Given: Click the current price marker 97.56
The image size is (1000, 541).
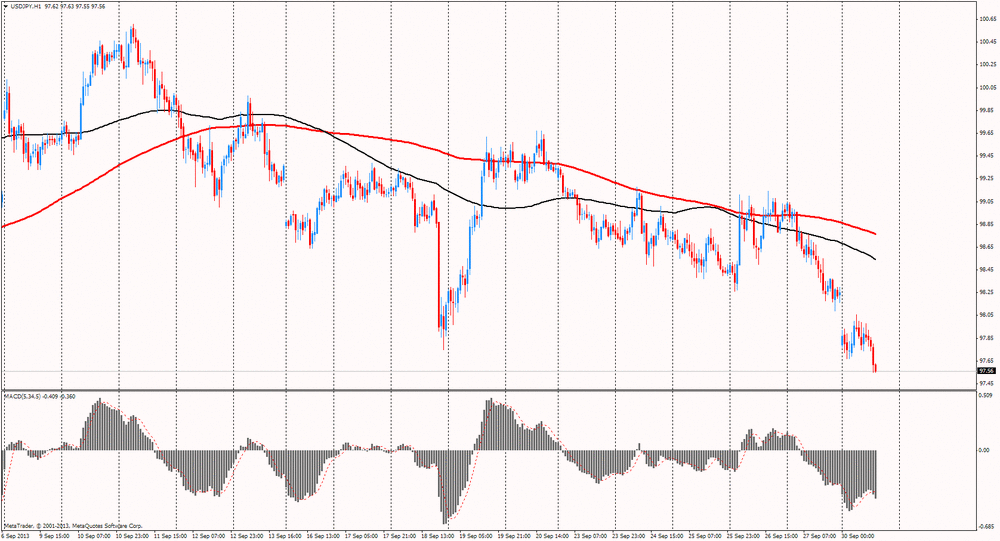Looking at the screenshot, I should click(986, 371).
